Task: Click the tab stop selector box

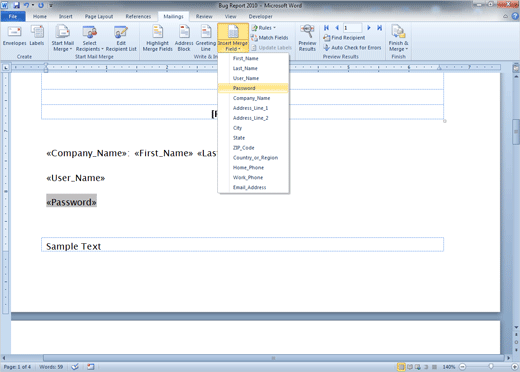Action: [x=6, y=68]
